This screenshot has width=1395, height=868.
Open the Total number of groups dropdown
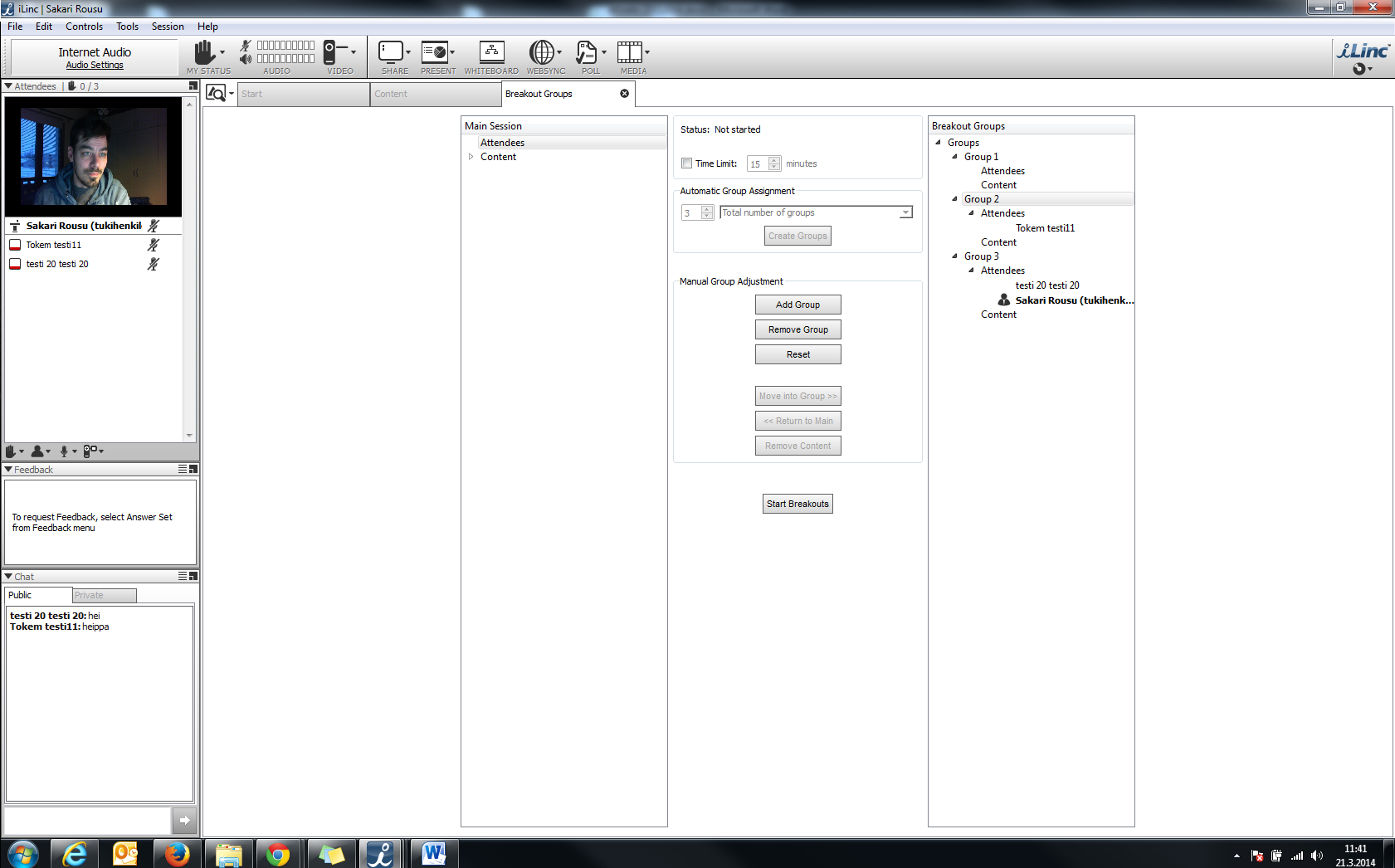coord(905,213)
